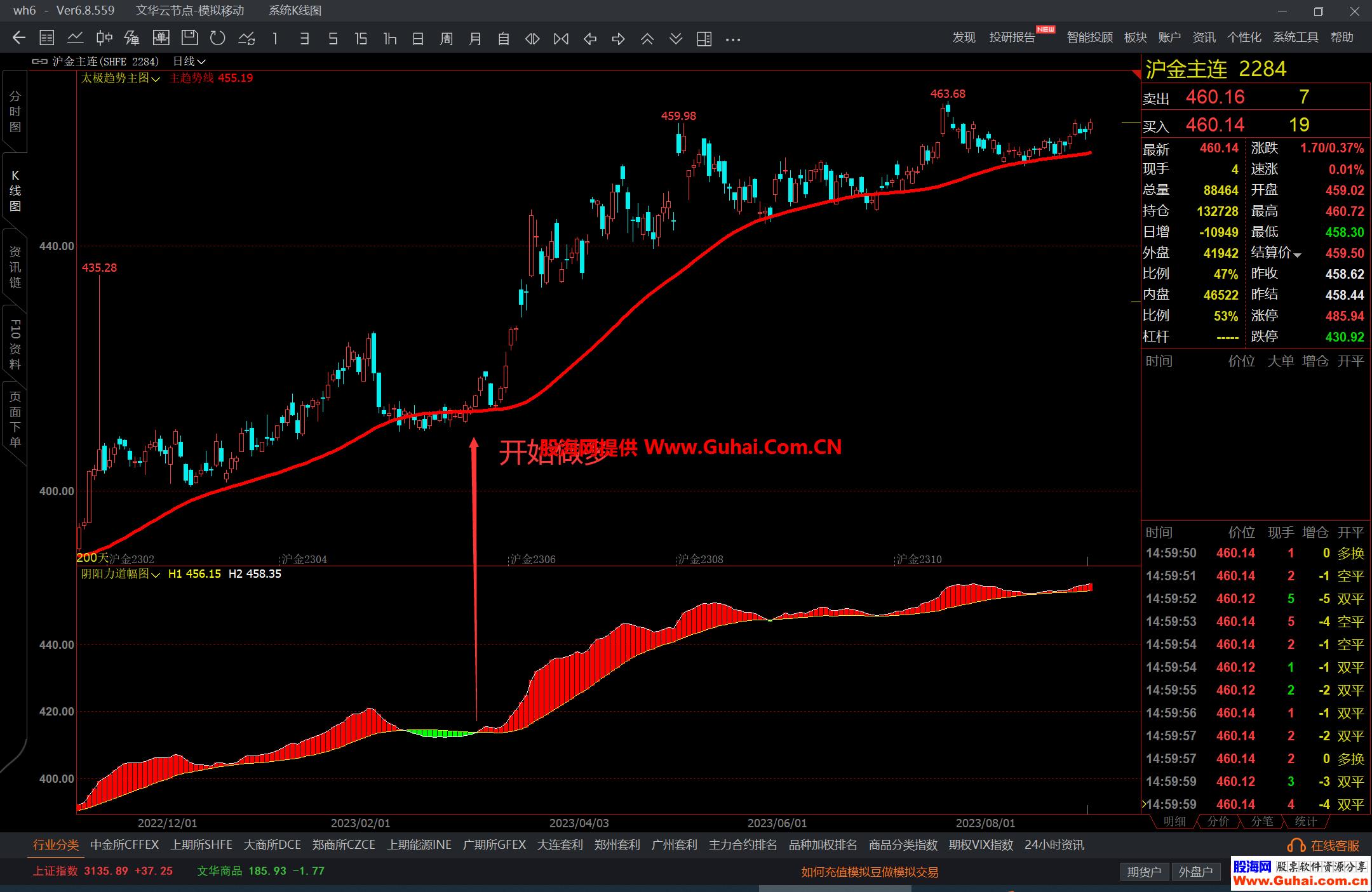Image resolution: width=1372 pixels, height=892 pixels.
Task: Switch to 15-minute period
Action: pyautogui.click(x=361, y=39)
